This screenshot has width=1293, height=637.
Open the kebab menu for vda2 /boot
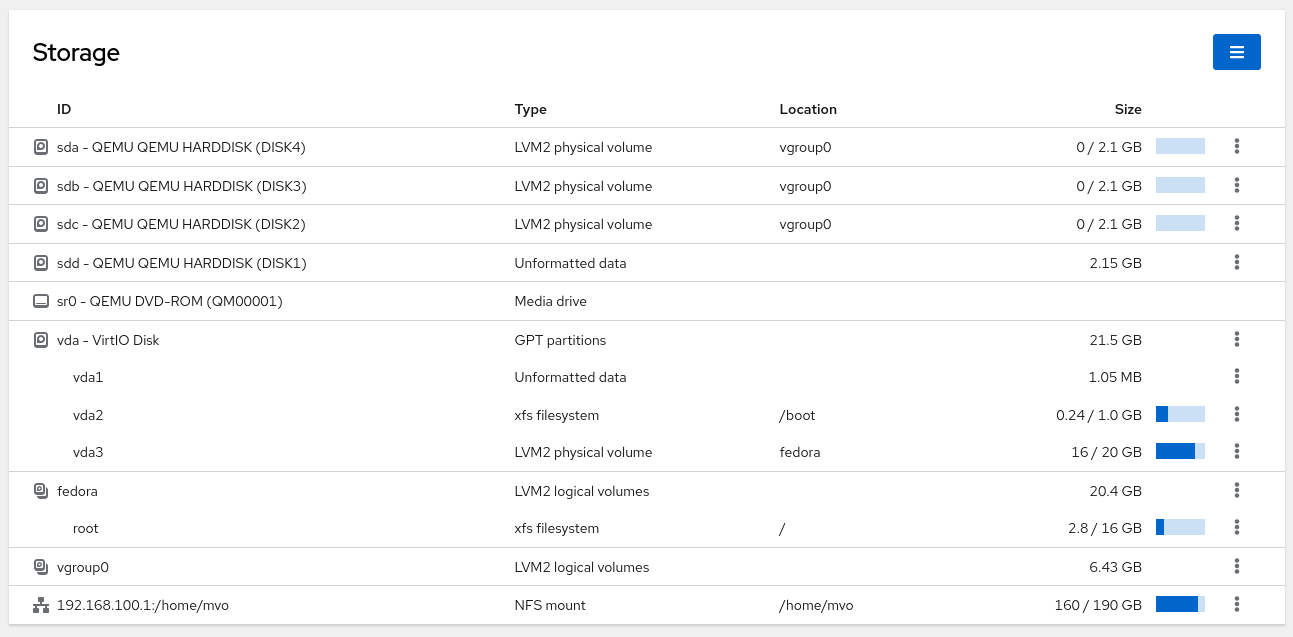click(x=1237, y=414)
